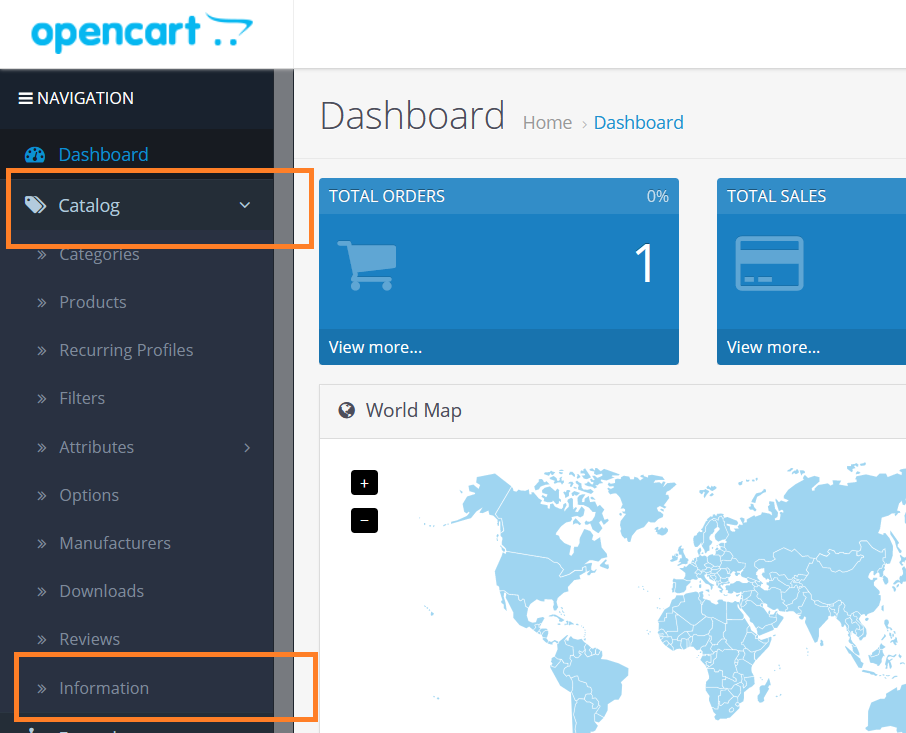Screen dimensions: 906x733
Task: Collapse the Catalog menu chevron
Action: [245, 205]
